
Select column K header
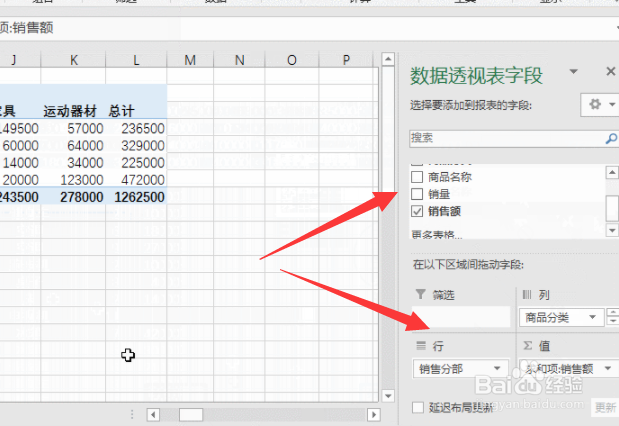73,60
